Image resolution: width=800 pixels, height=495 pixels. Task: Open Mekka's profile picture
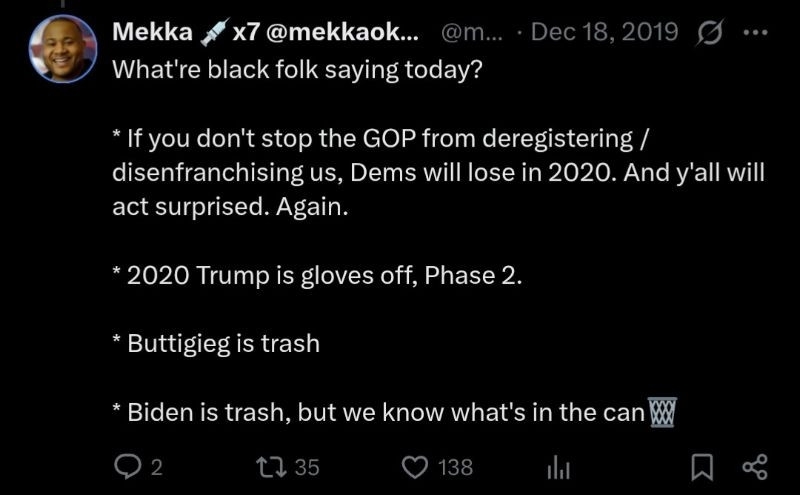pyautogui.click(x=63, y=47)
